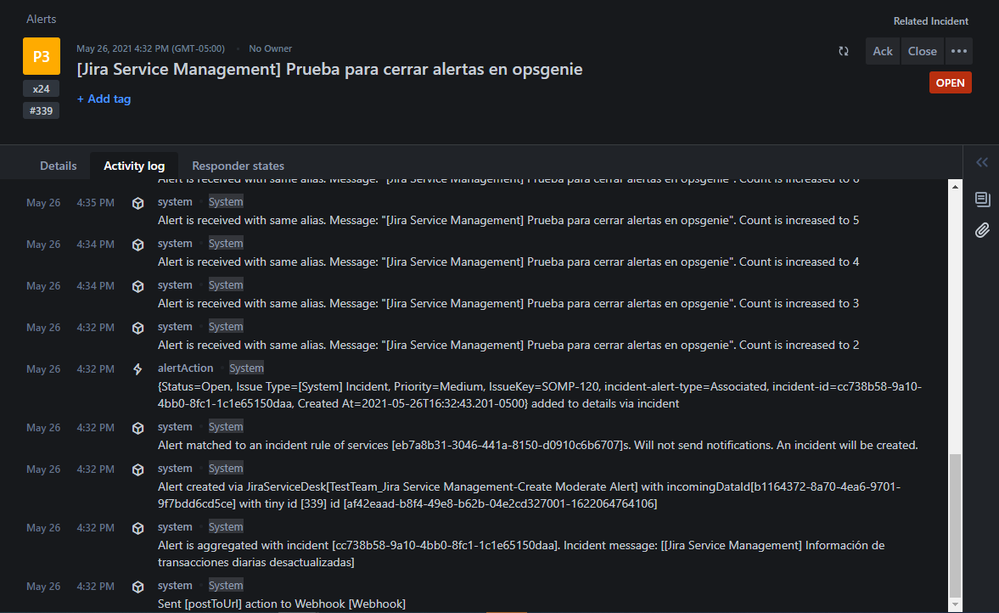Click the #339 alert ID badge
Screen dimensions: 999x613
(x=41, y=111)
